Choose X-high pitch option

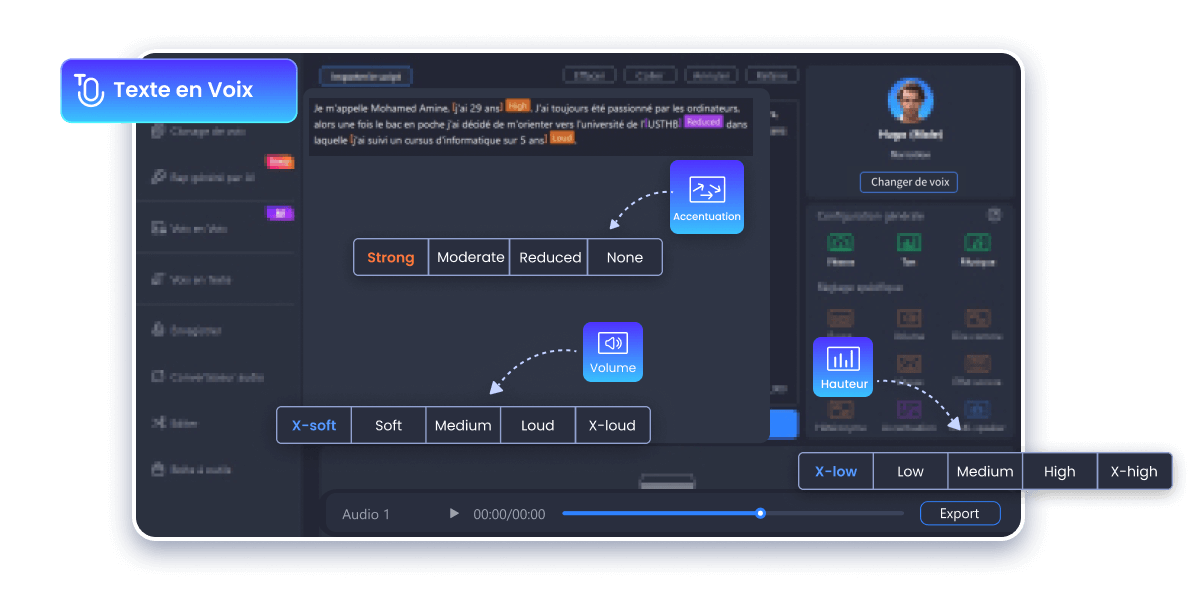click(x=1134, y=471)
